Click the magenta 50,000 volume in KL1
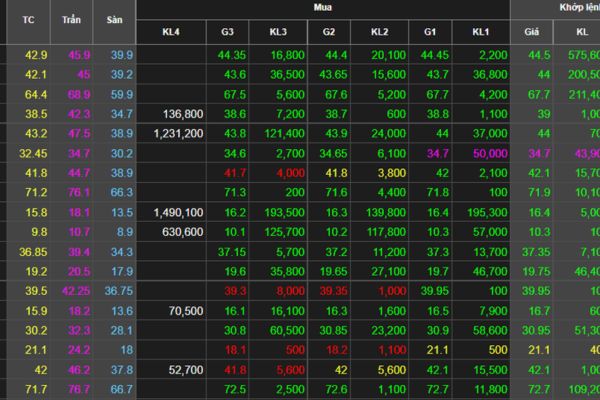600x400 pixels. coord(489,153)
